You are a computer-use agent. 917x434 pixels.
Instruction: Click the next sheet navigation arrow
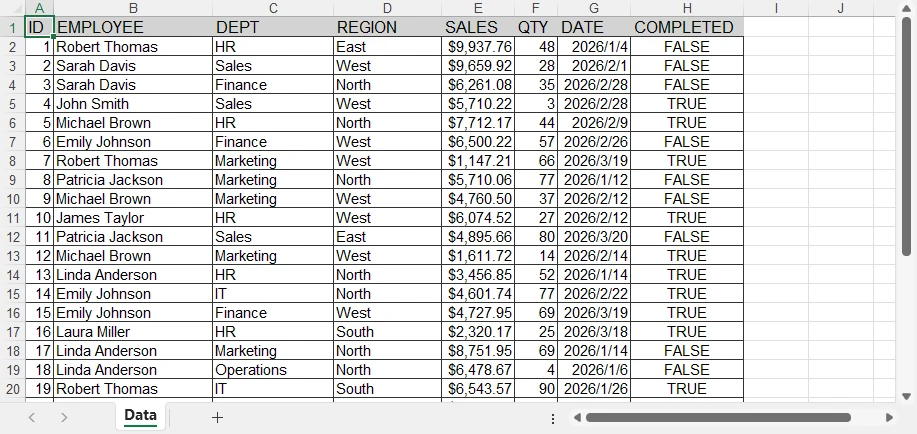tap(64, 417)
